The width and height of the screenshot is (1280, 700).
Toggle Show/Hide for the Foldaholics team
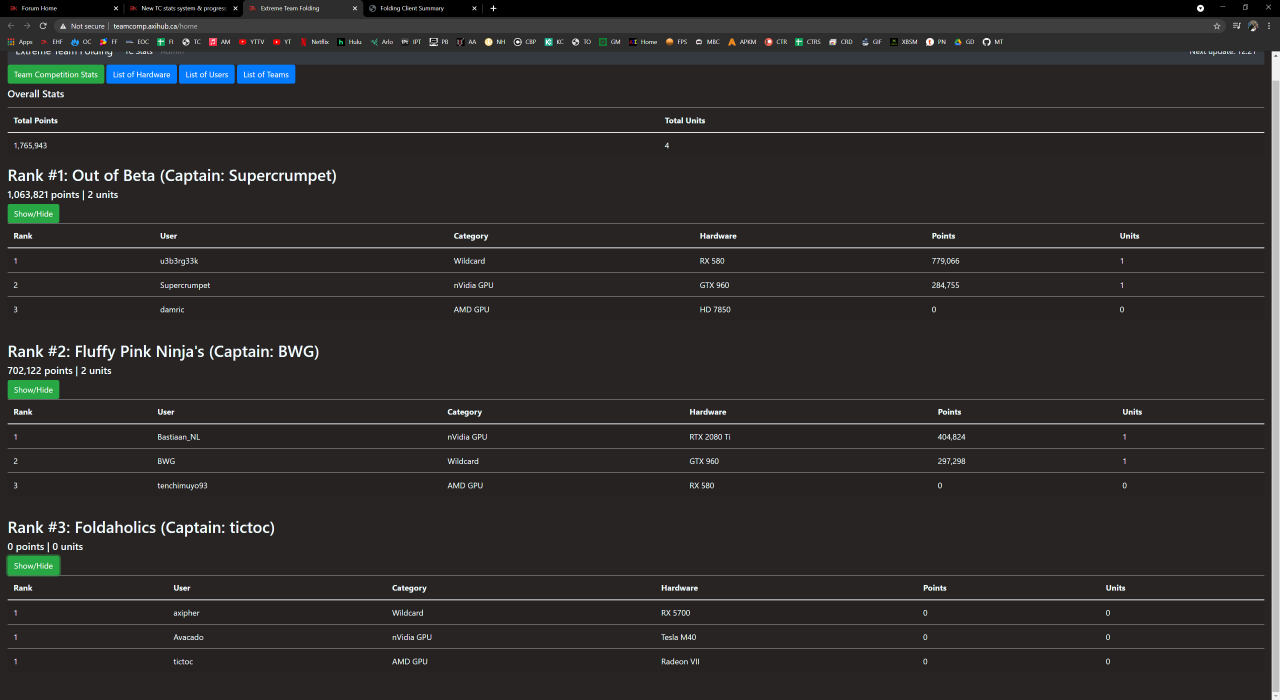pyautogui.click(x=33, y=566)
